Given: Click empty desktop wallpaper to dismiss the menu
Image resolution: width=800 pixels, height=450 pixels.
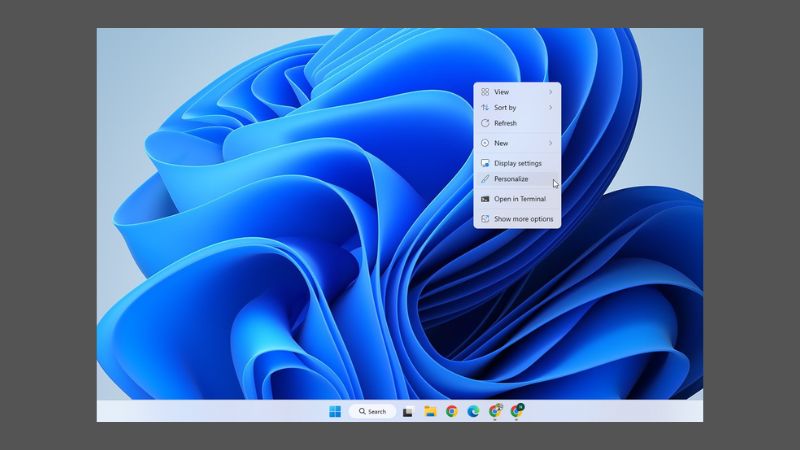Looking at the screenshot, I should (x=250, y=300).
